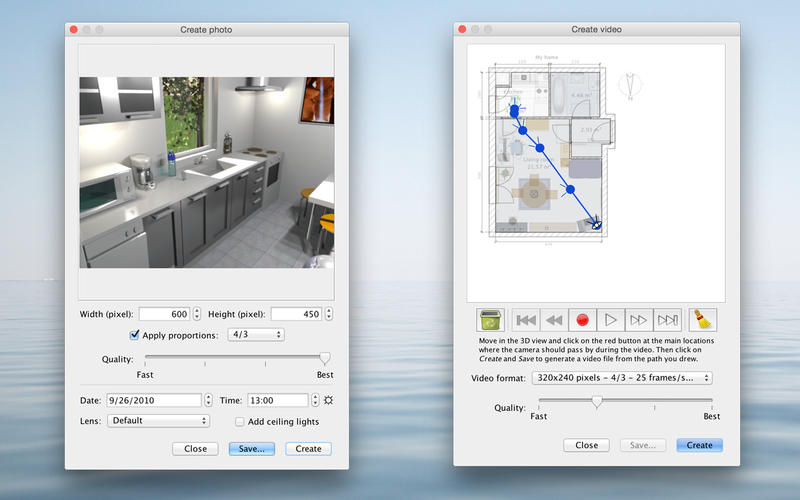Click the rewind playback button
Screen dimensions: 800x500
[553, 320]
